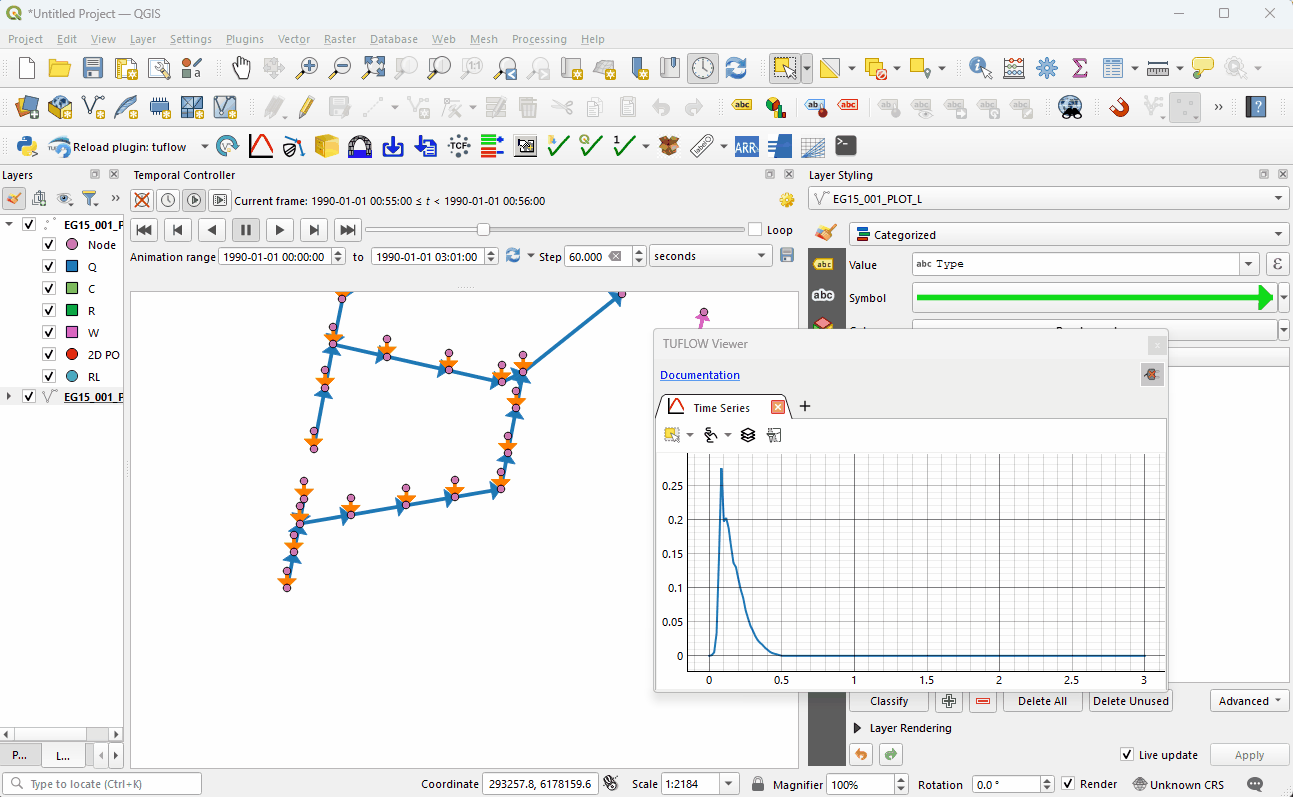Open the Python console icon
Viewport: 1293px width, 797px height.
pos(27,146)
